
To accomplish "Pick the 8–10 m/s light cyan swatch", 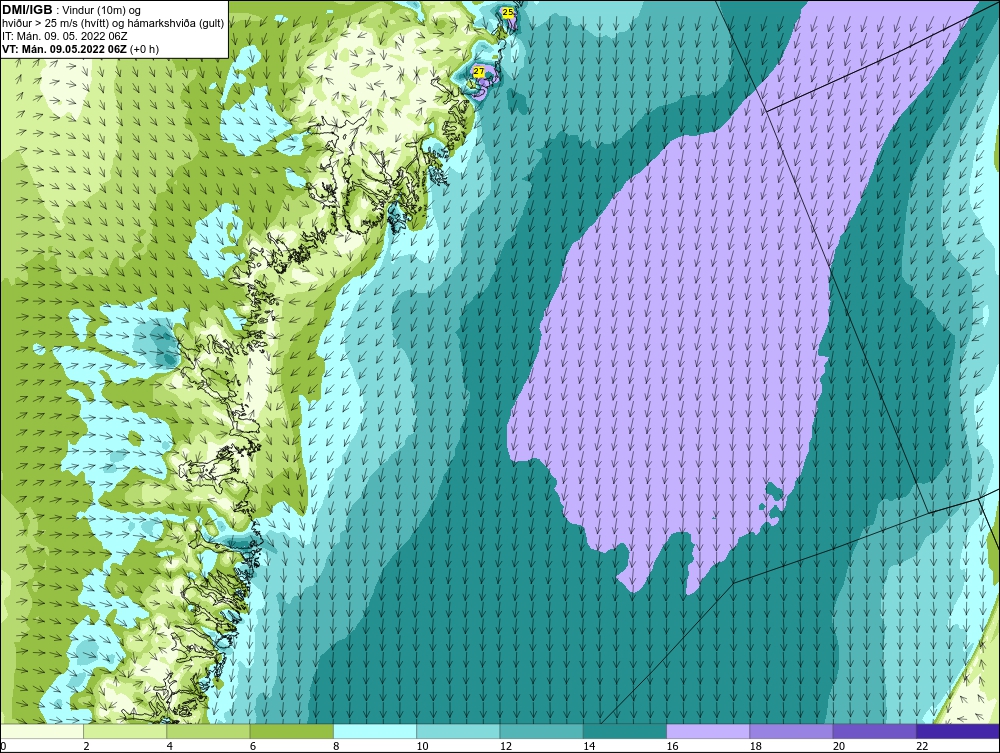I will [375, 731].
